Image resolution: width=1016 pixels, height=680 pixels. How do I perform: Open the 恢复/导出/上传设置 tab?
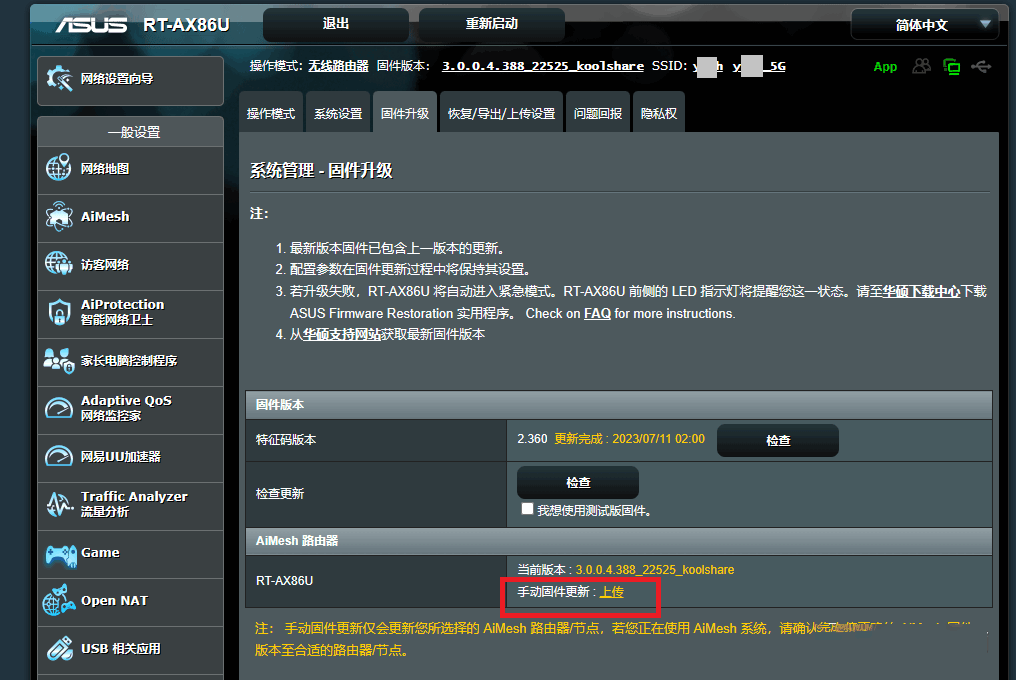point(502,113)
